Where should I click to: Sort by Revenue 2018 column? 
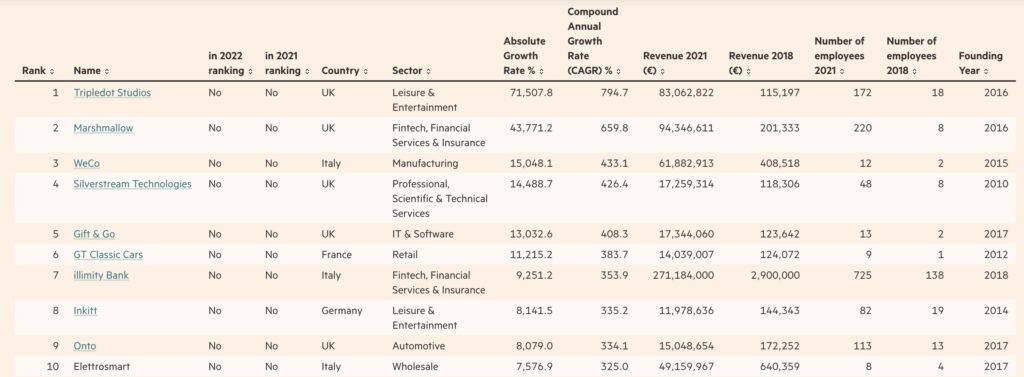(748, 71)
